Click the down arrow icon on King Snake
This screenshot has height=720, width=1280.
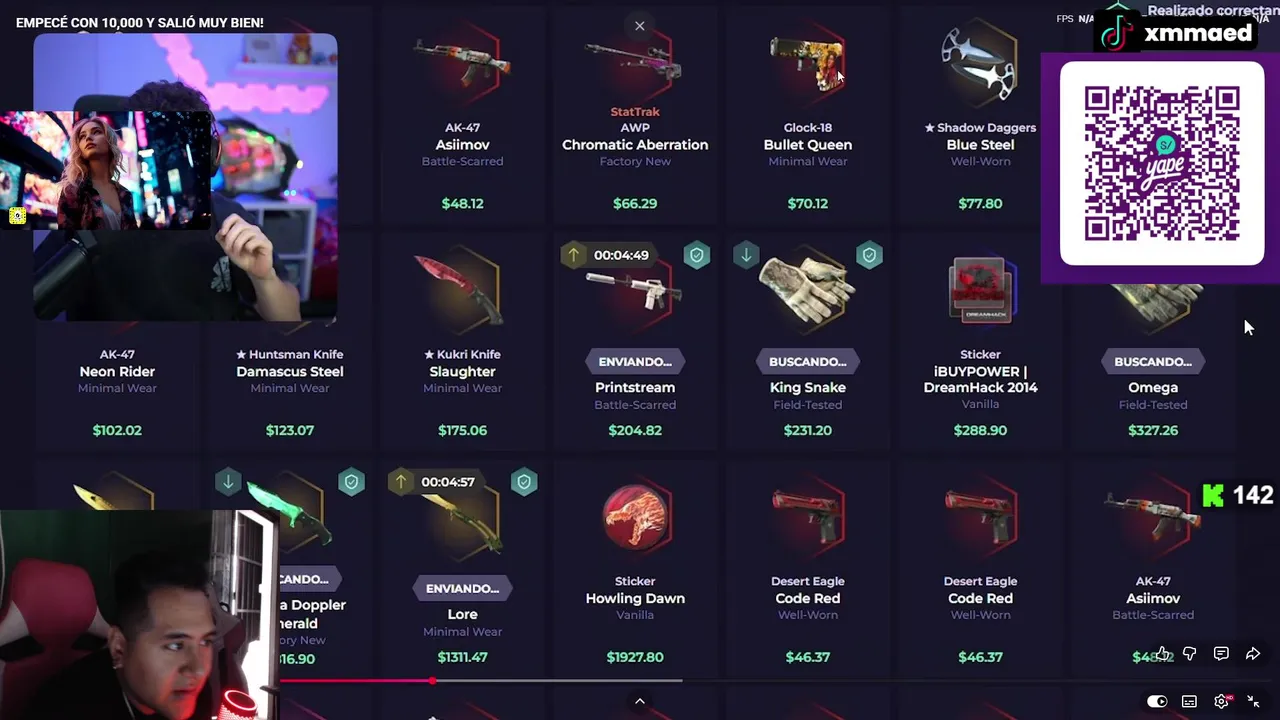pyautogui.click(x=746, y=255)
